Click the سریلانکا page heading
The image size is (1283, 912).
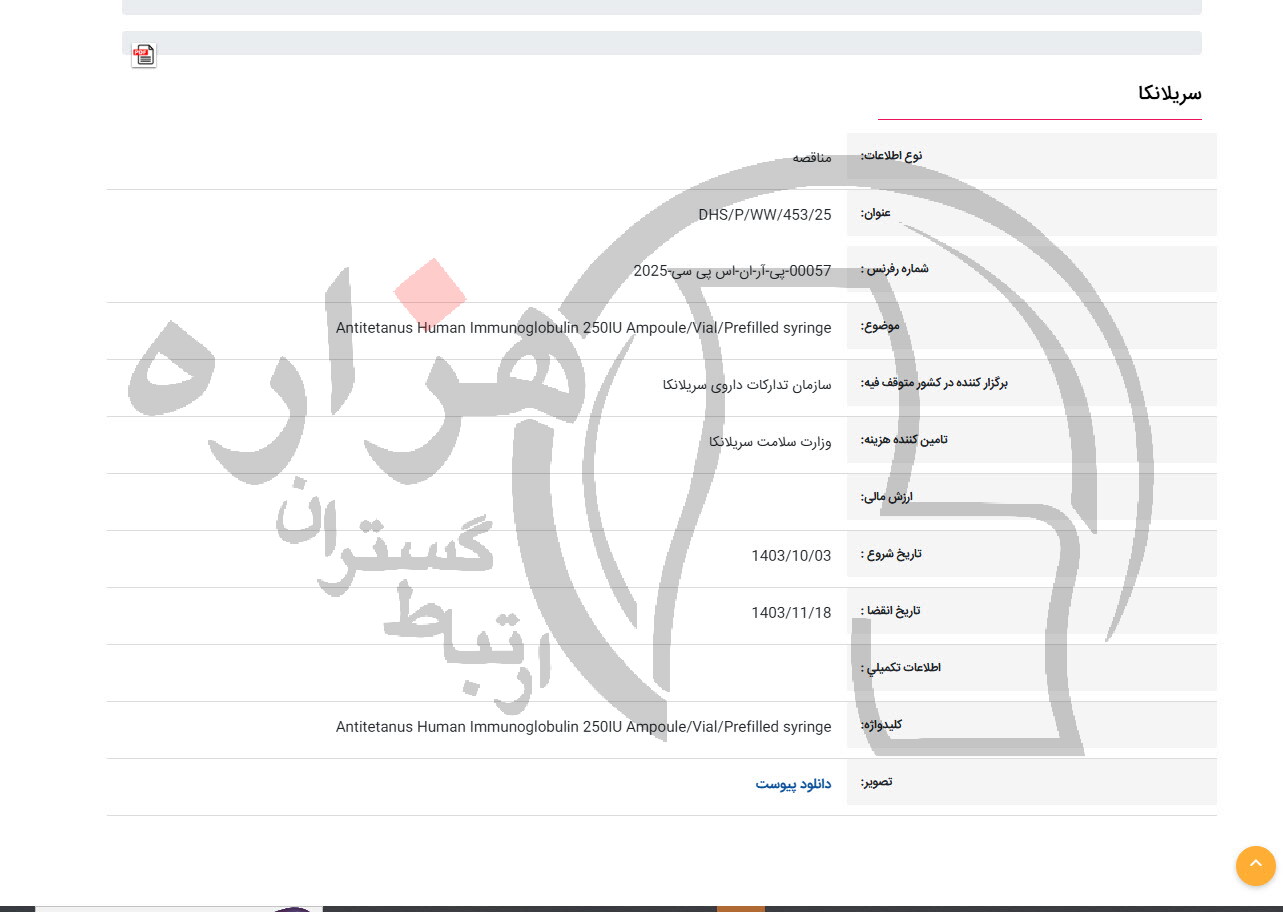1169,93
